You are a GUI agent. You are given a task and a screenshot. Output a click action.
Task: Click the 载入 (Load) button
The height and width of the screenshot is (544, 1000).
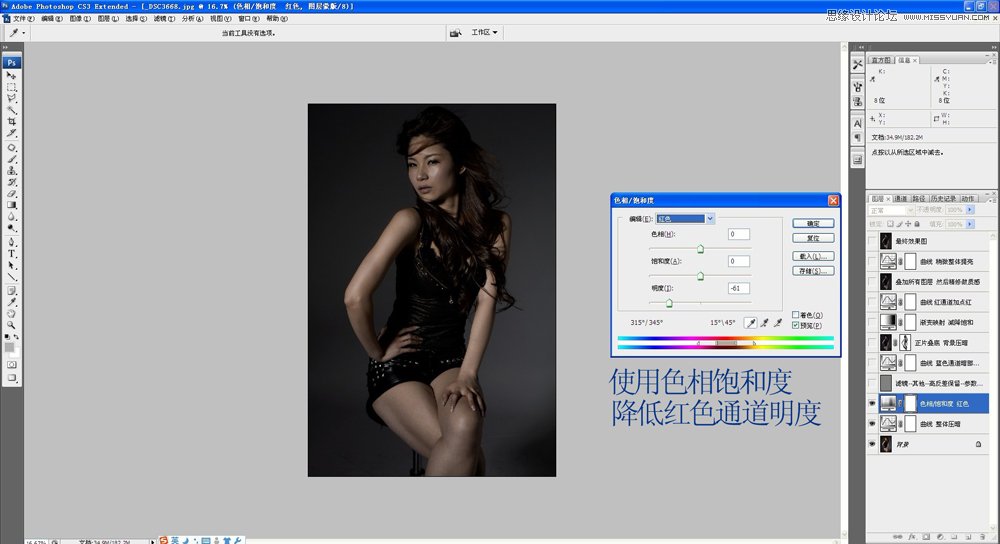click(812, 257)
